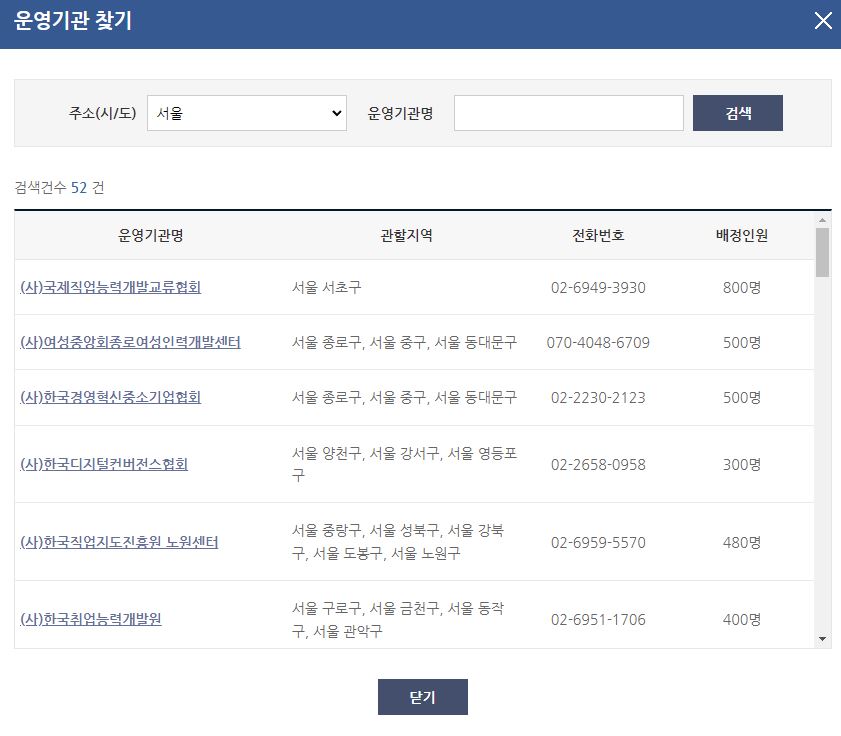The height and width of the screenshot is (736, 841).
Task: Click the scrollbar up arrow in results list
Action: 822,220
